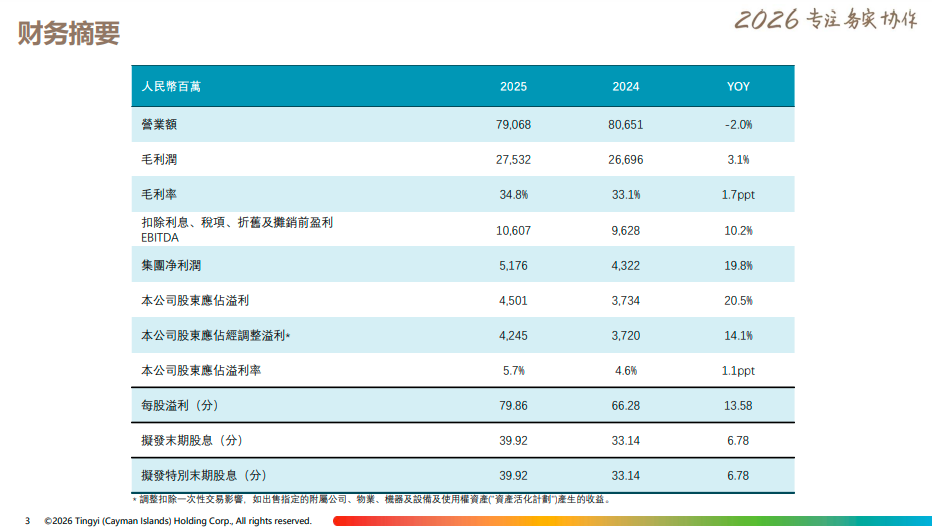Click the 2025 column header
Image resolution: width=932 pixels, height=530 pixels.
pos(513,87)
